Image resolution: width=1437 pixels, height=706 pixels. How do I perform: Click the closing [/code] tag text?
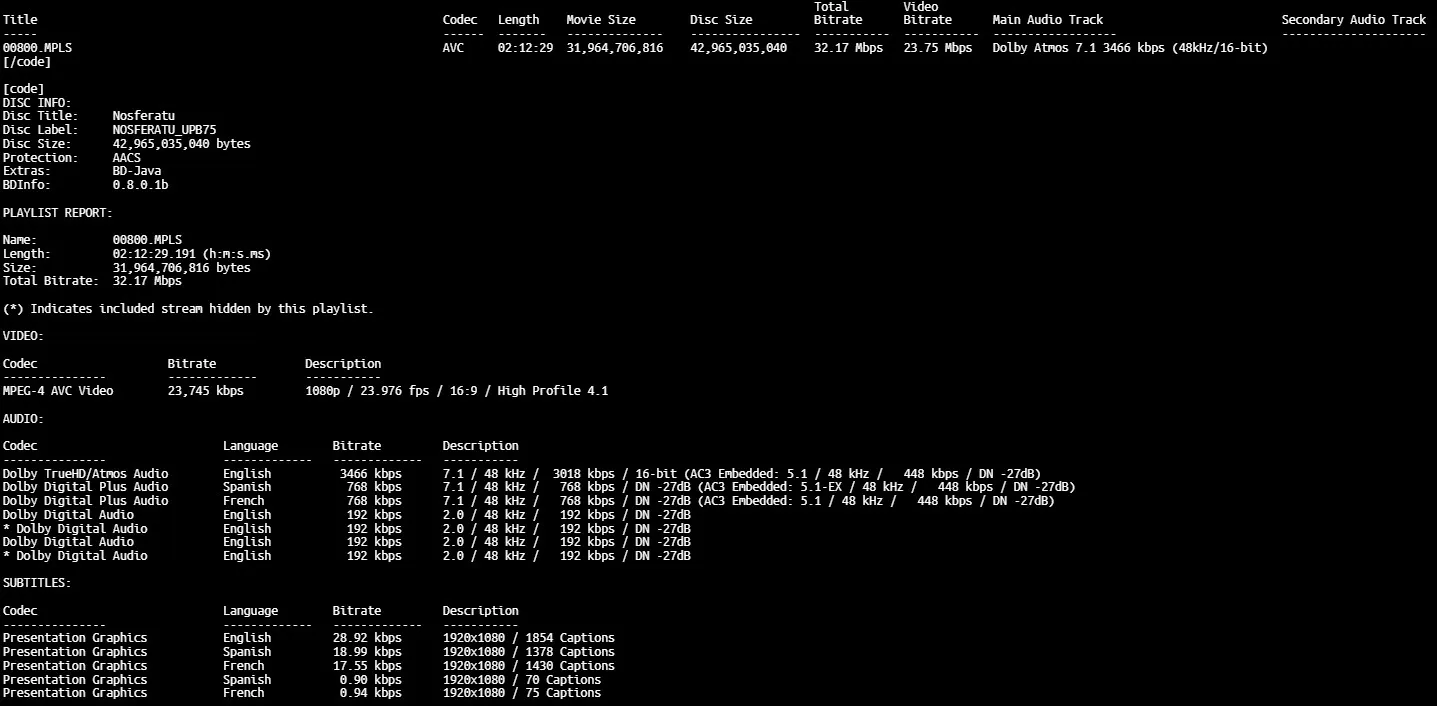click(x=27, y=62)
